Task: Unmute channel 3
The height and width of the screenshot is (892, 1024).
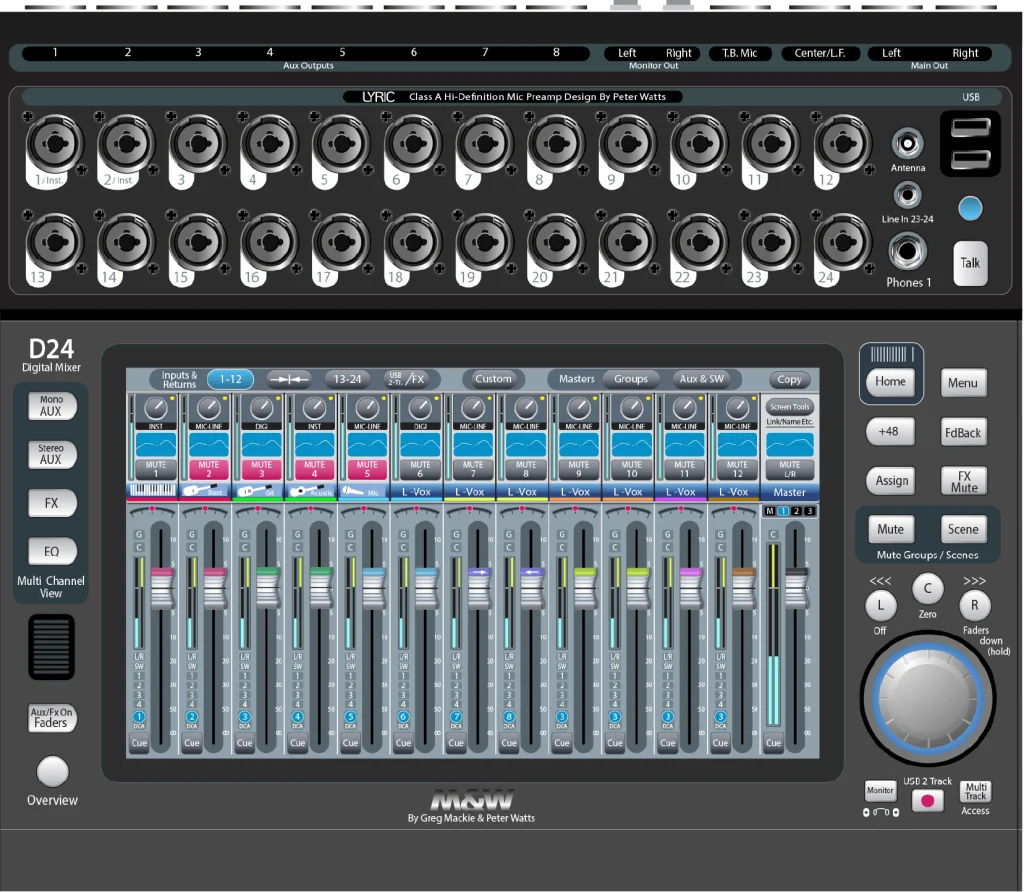Action: (261, 469)
